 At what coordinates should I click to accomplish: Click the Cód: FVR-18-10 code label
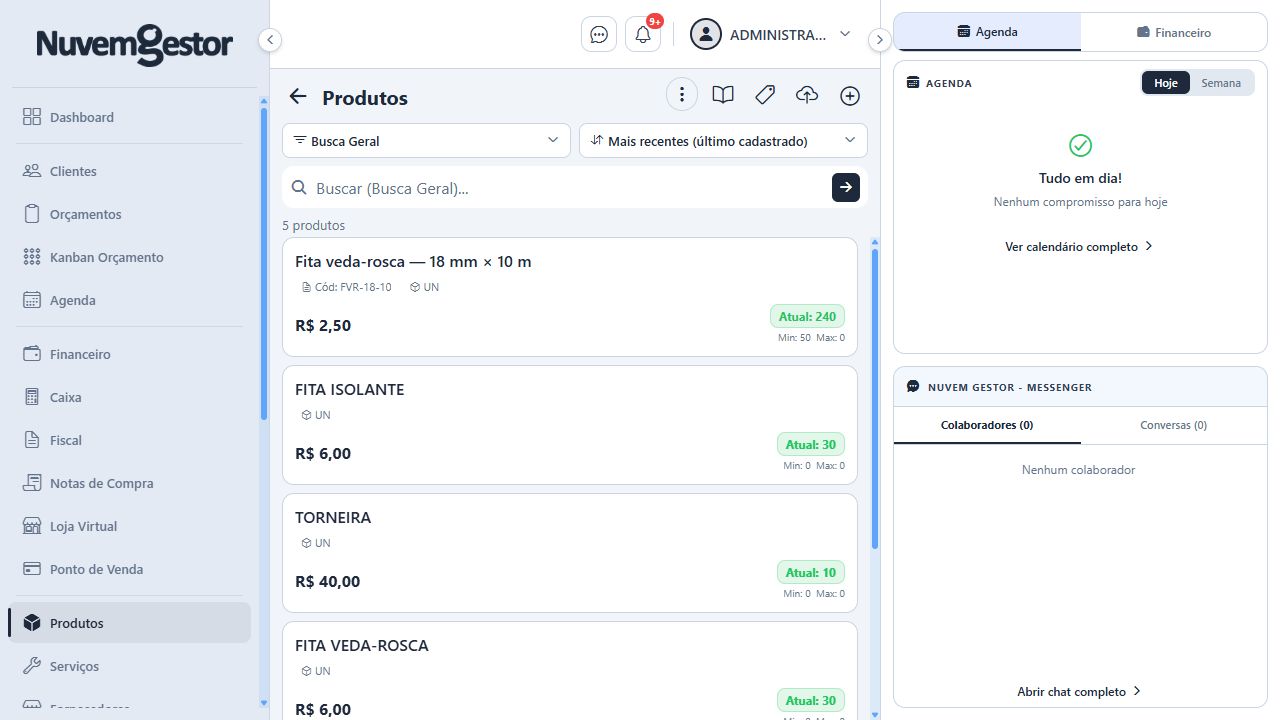(x=347, y=287)
